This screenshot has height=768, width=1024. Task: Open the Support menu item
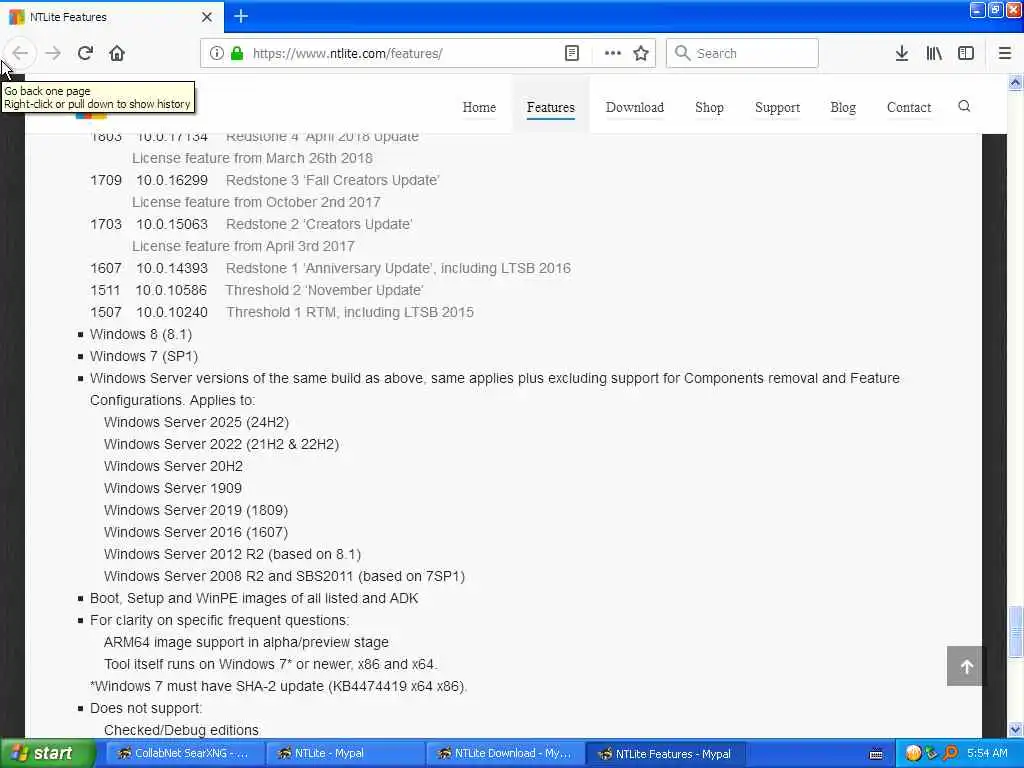777,107
